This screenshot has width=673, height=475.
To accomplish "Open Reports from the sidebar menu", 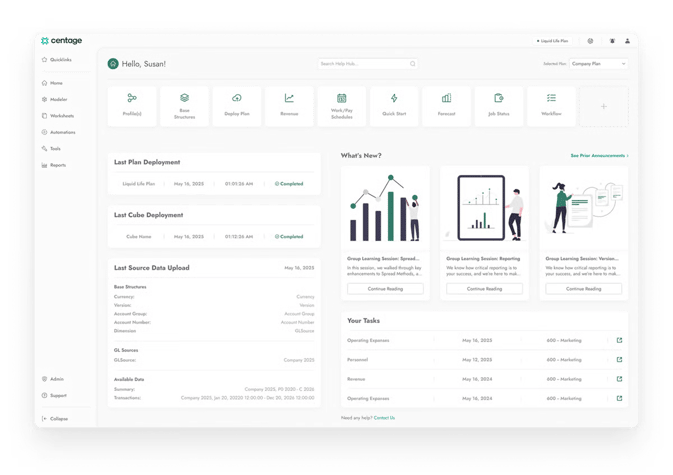I will click(x=57, y=165).
